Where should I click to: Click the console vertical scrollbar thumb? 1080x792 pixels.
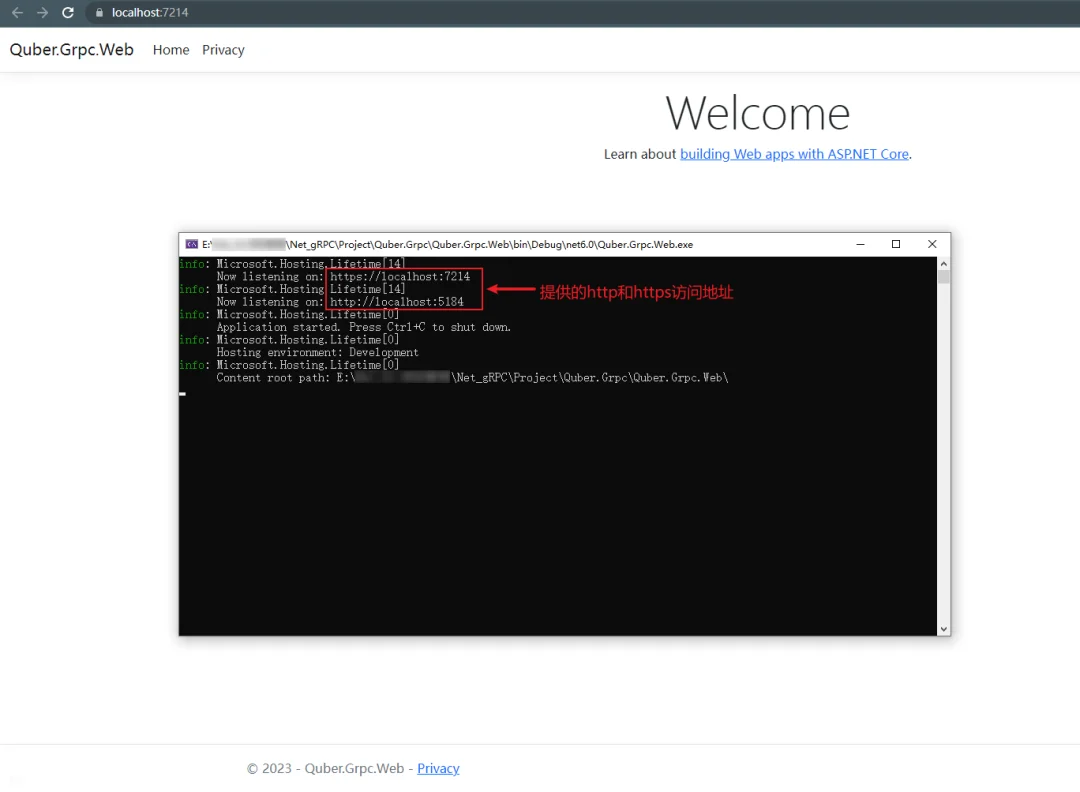(944, 277)
